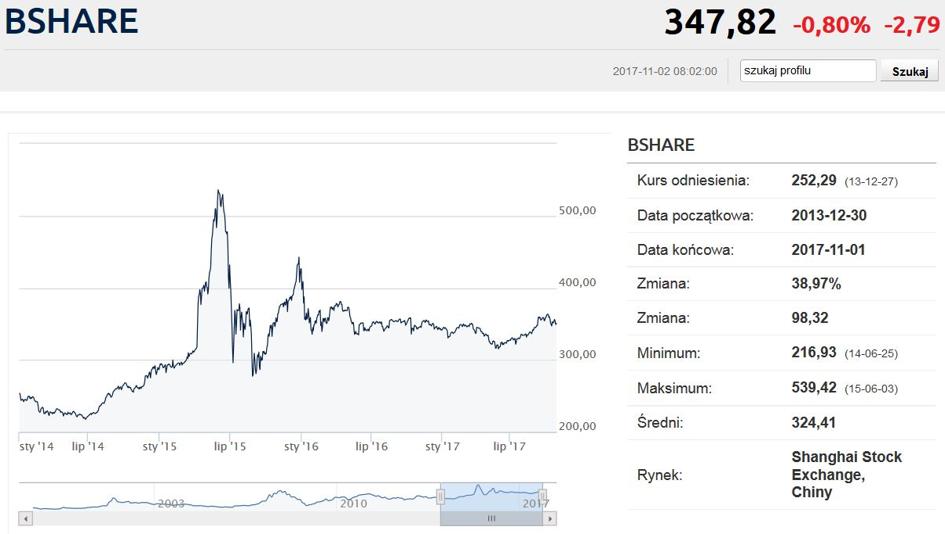Grab the right handle of the range selector
Viewport: 945px width, 534px height.
tap(543, 496)
